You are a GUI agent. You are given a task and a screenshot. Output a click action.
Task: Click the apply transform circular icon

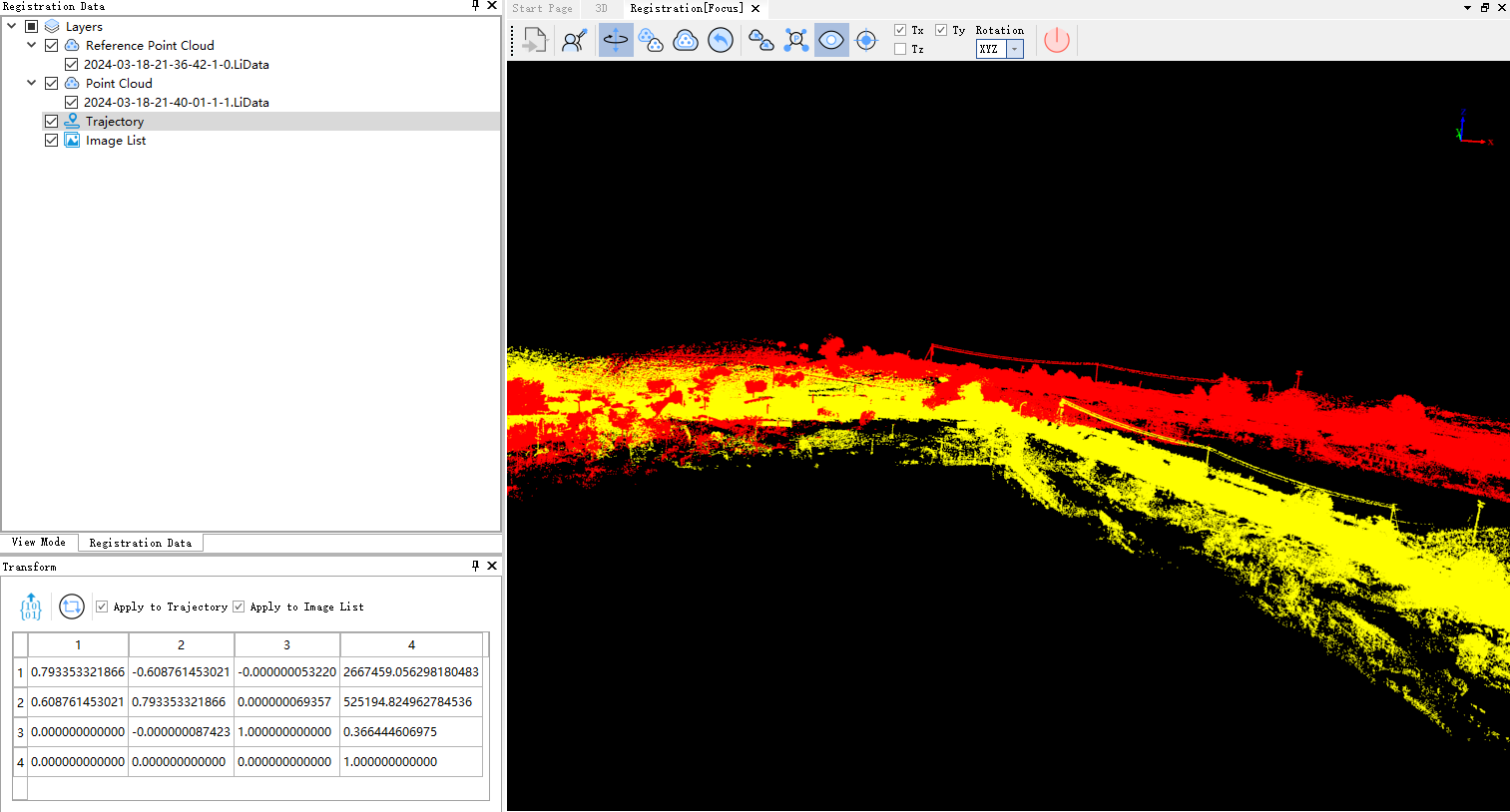pyautogui.click(x=72, y=607)
